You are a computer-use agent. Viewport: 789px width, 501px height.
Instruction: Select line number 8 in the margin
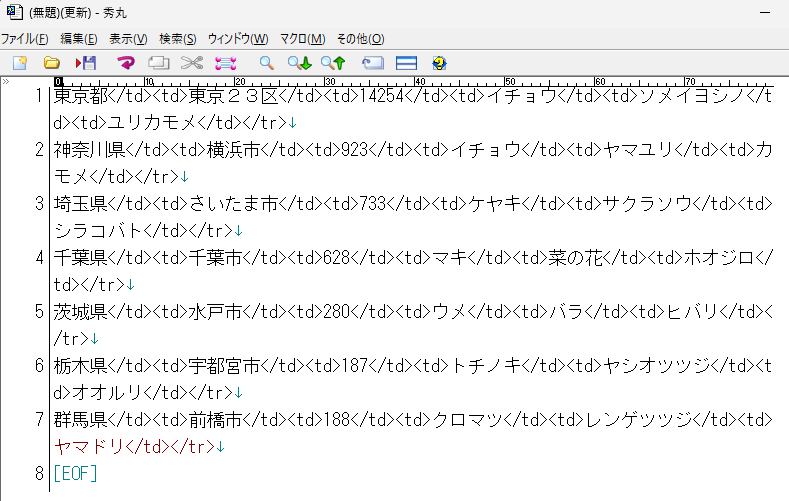(x=39, y=473)
